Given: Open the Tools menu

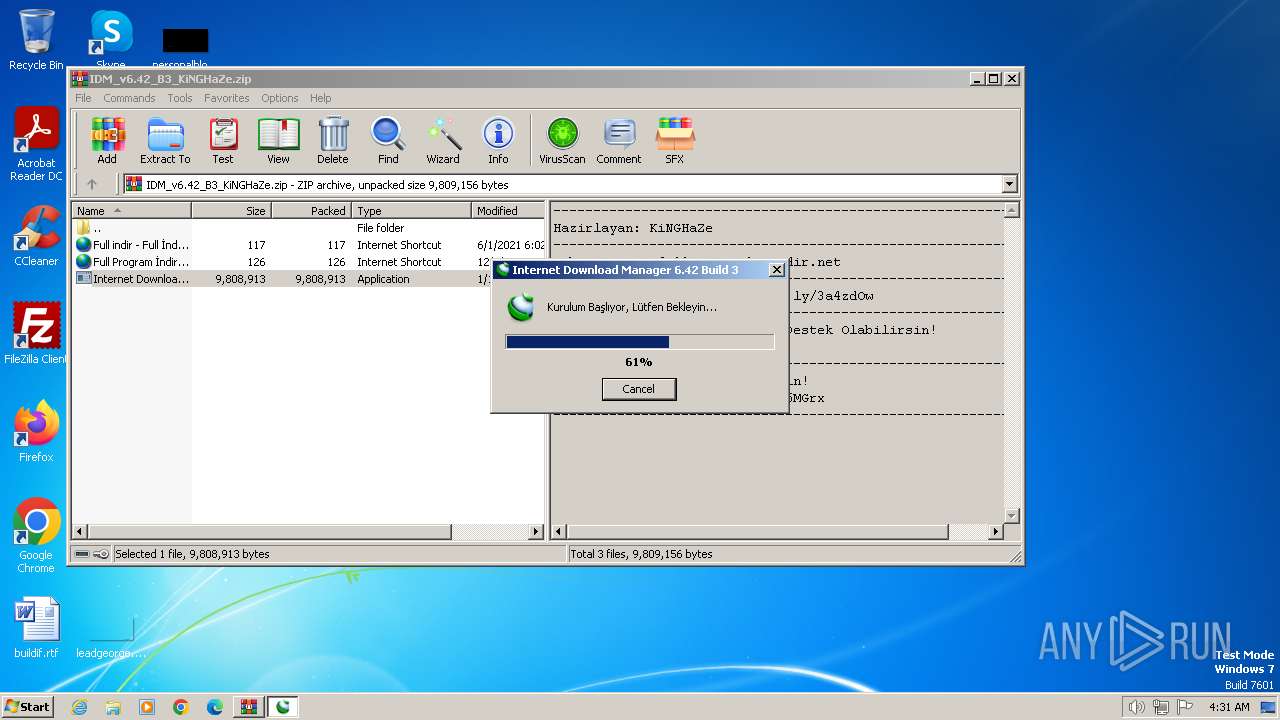Looking at the screenshot, I should 180,98.
